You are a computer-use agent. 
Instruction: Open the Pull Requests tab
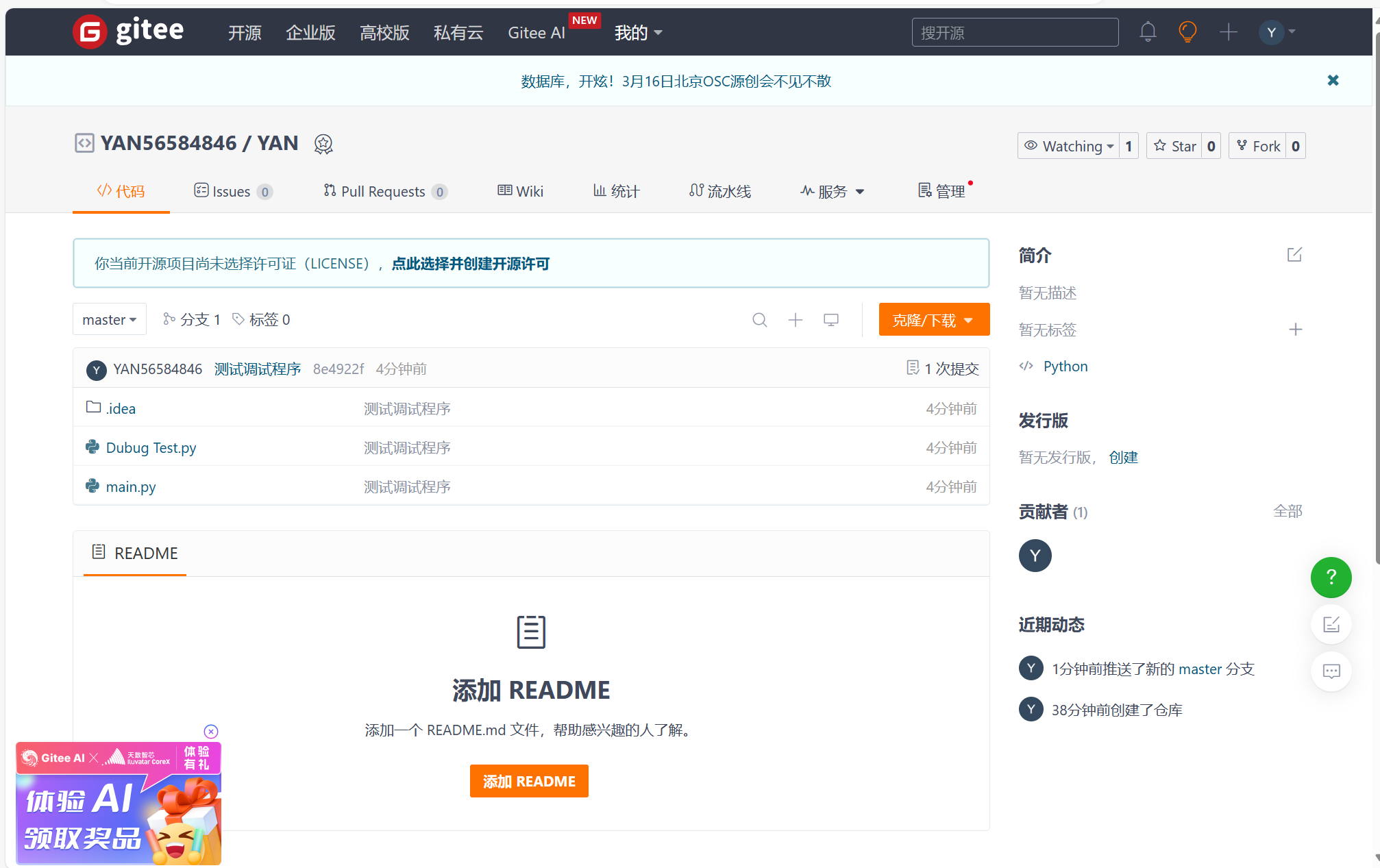pos(385,191)
